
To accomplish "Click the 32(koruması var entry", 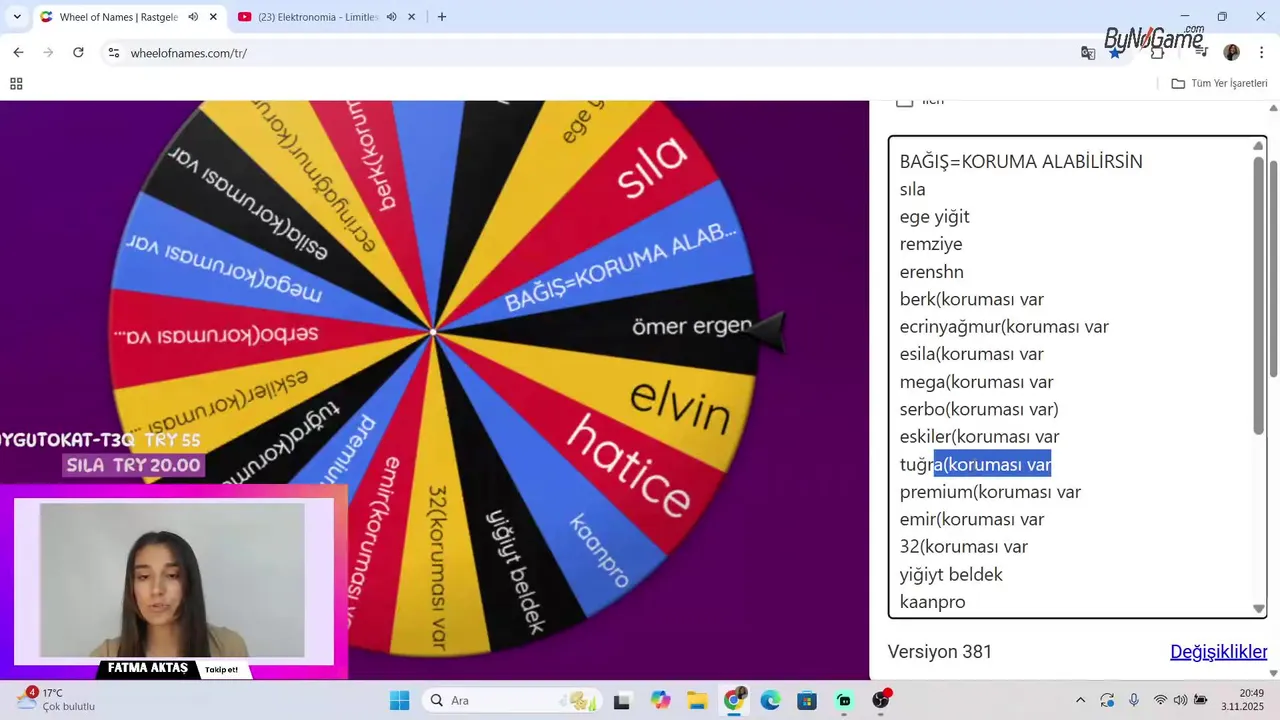I will (964, 547).
